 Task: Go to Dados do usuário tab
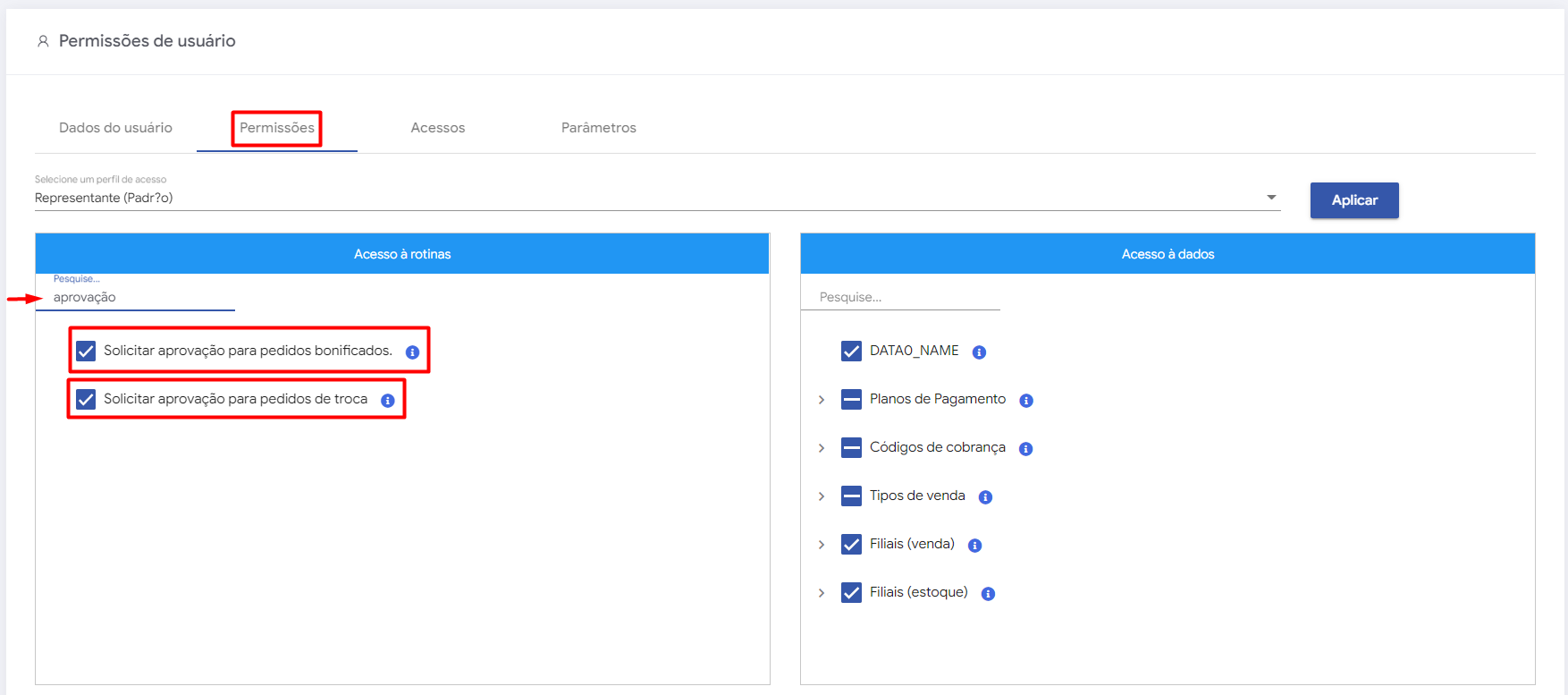pos(115,128)
